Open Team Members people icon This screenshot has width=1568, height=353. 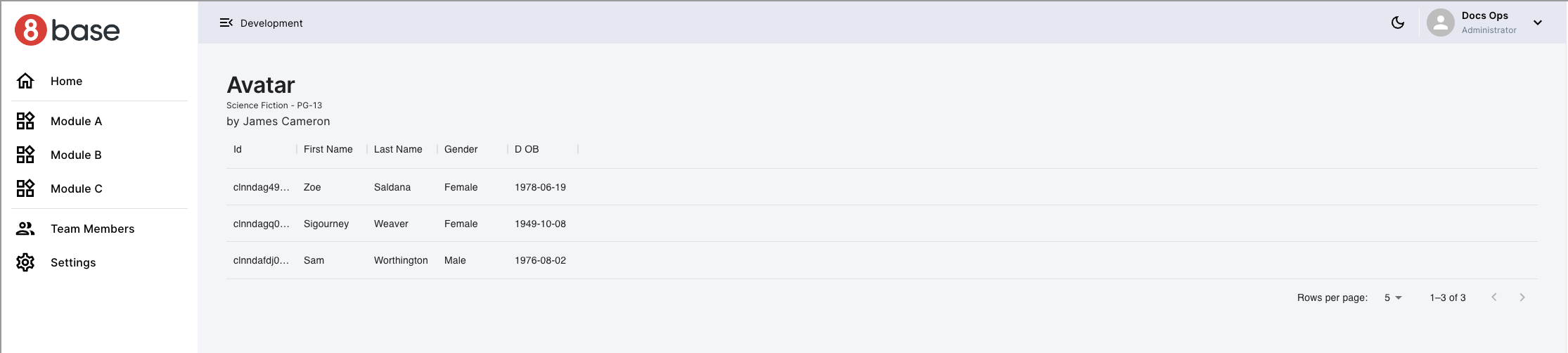coord(25,229)
